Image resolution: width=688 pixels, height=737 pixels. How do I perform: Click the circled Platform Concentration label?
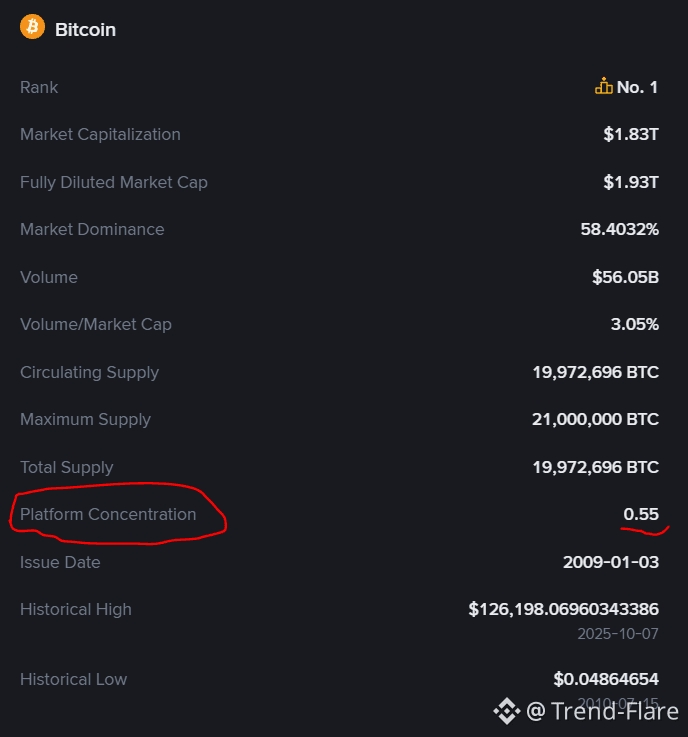(x=108, y=514)
